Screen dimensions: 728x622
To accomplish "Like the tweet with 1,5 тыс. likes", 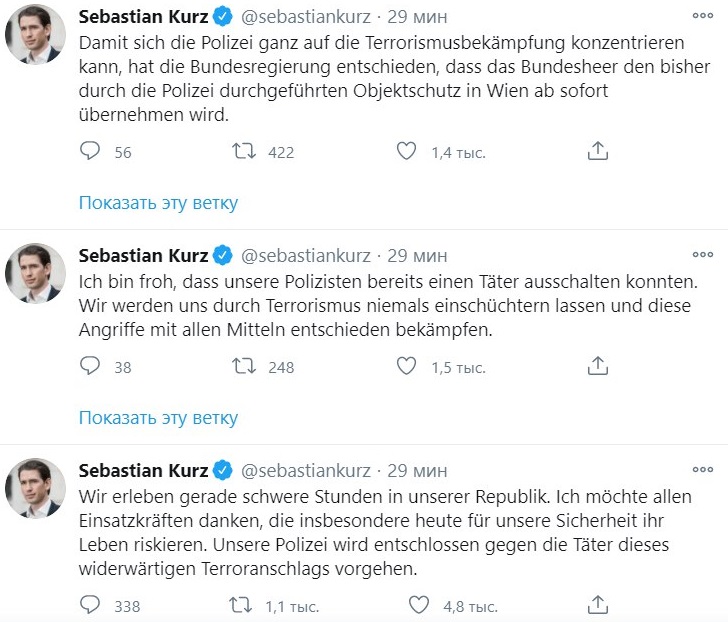I will coord(406,367).
